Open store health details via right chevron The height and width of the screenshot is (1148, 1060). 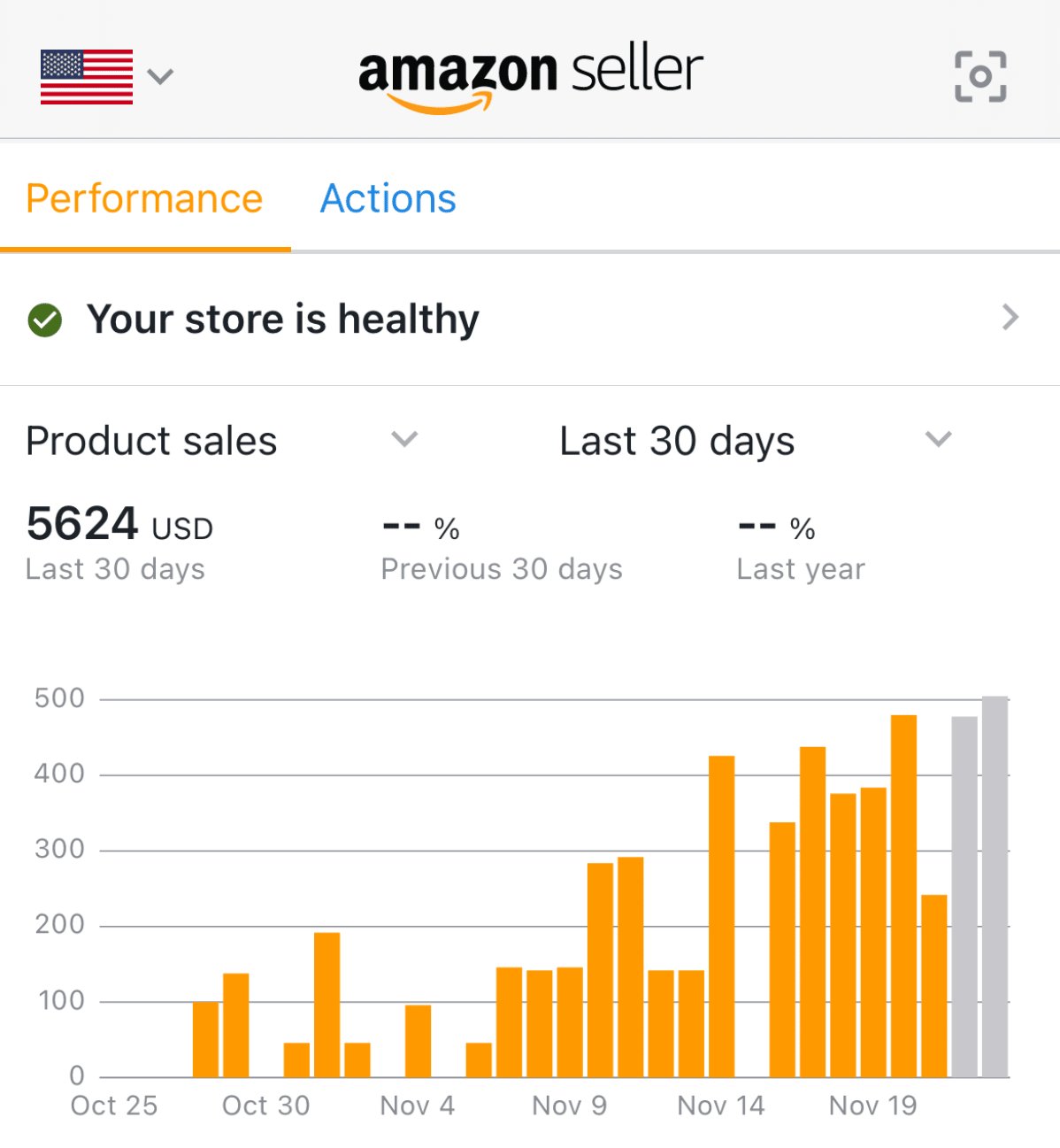[x=1010, y=317]
